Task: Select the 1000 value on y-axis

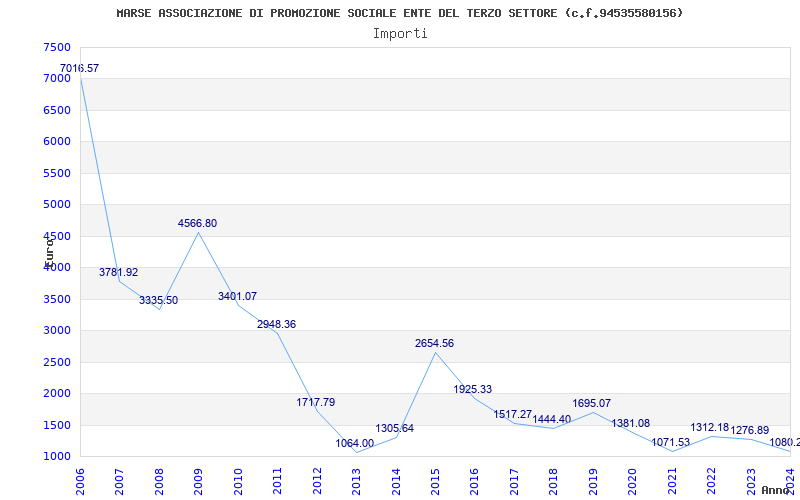Action: click(57, 456)
